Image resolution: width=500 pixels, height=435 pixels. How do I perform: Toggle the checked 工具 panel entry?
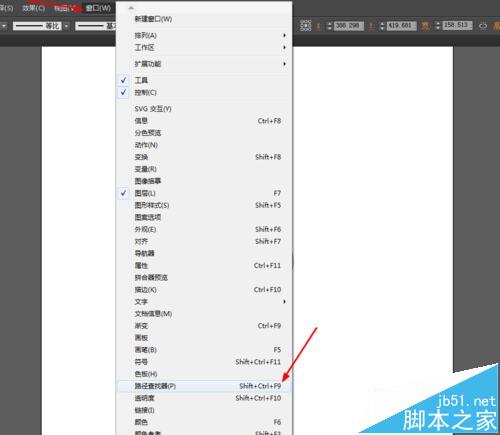204,80
